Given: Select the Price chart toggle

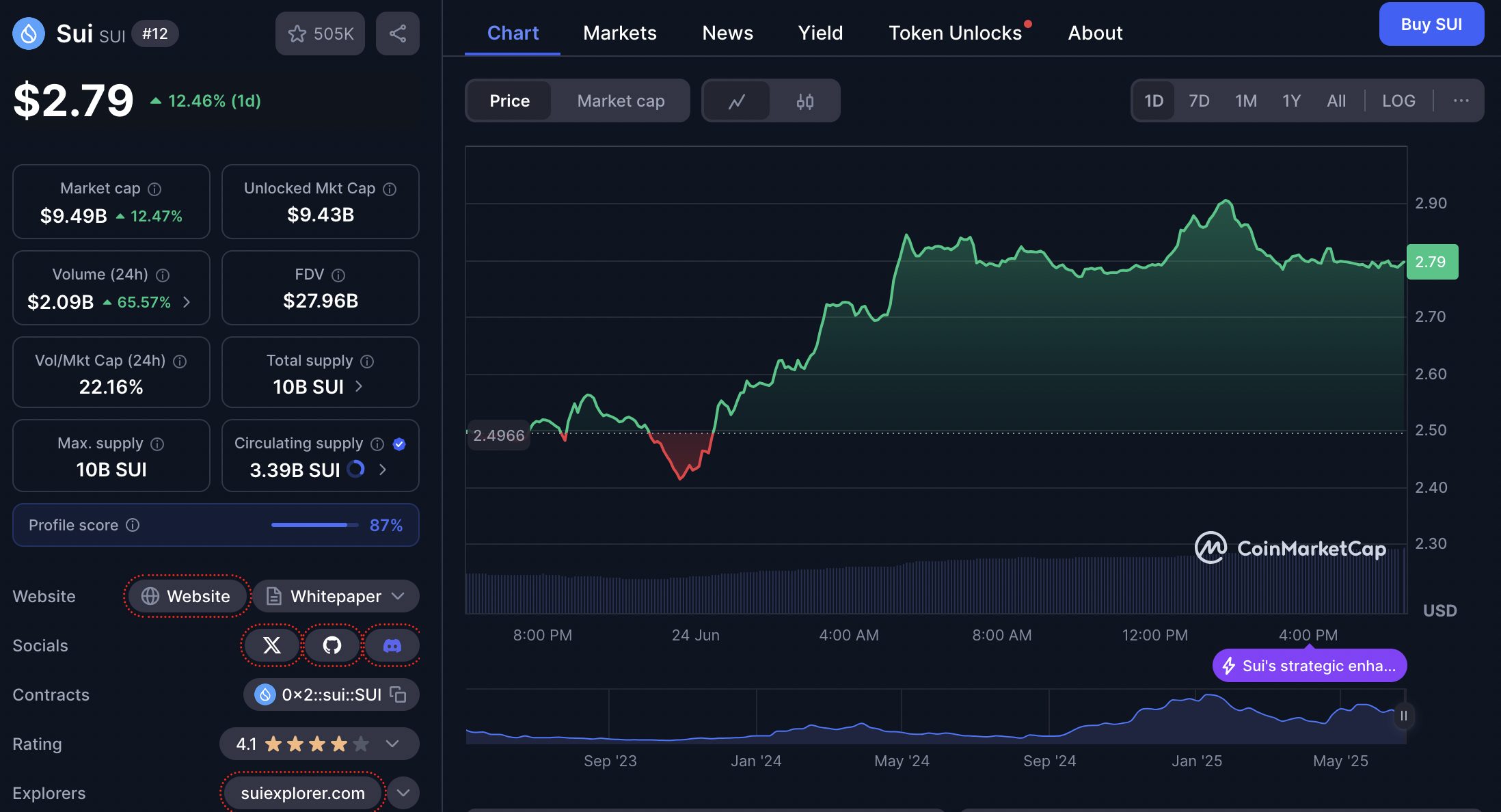Looking at the screenshot, I should [509, 101].
